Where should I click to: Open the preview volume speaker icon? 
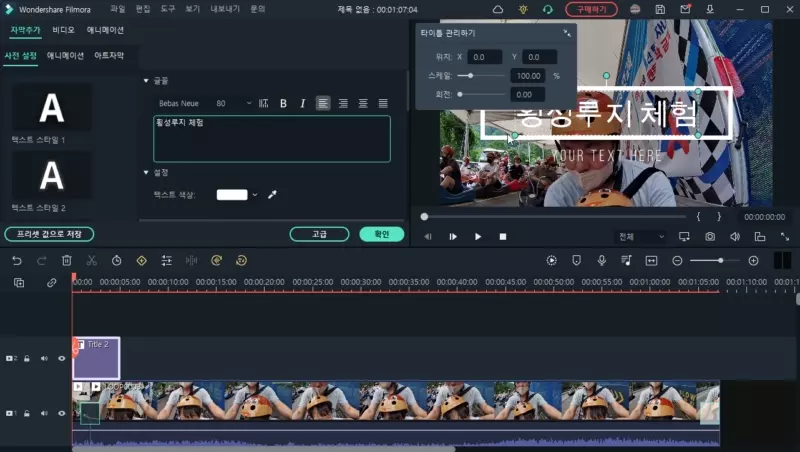(x=735, y=236)
